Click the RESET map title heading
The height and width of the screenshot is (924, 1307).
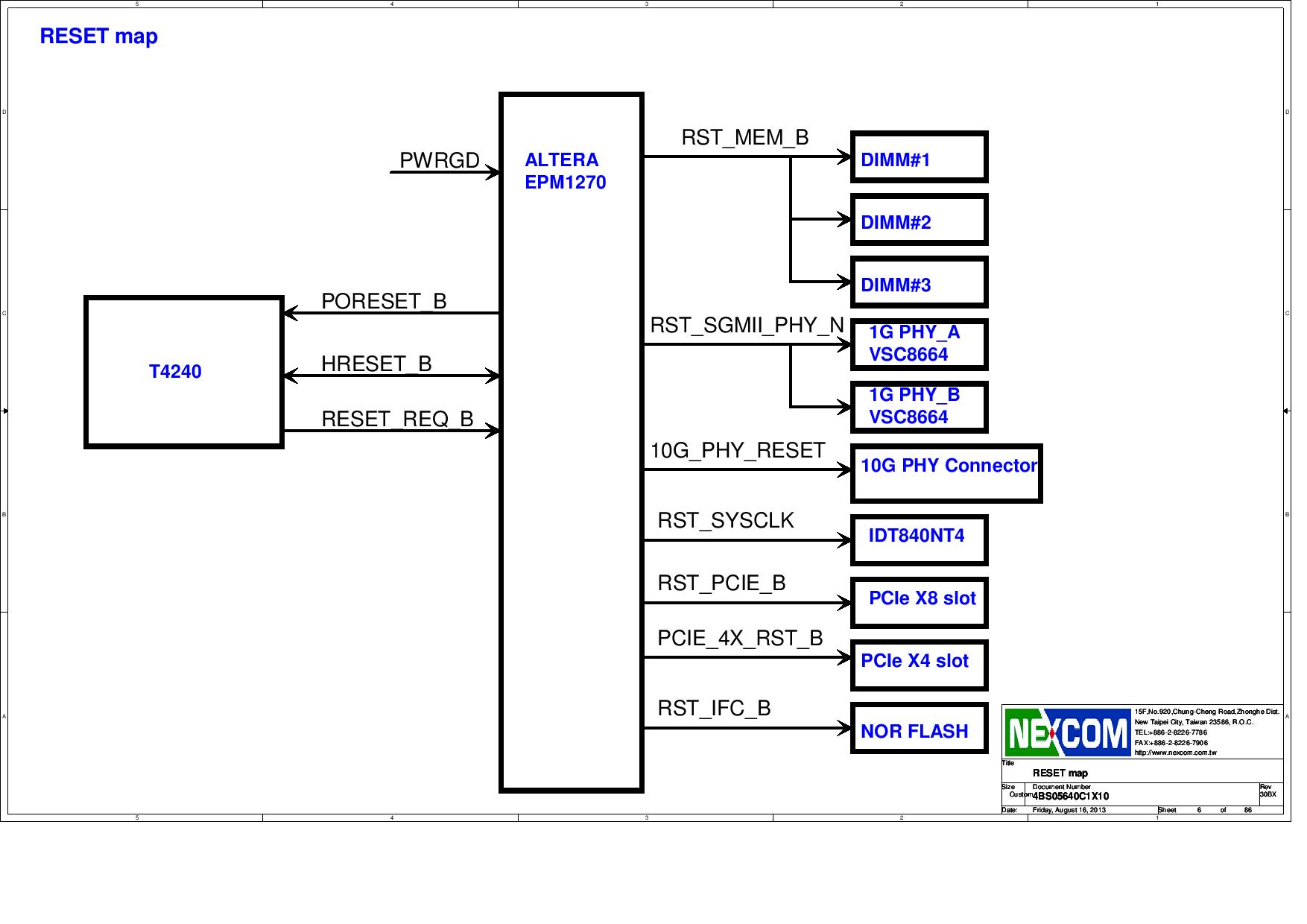[x=99, y=37]
